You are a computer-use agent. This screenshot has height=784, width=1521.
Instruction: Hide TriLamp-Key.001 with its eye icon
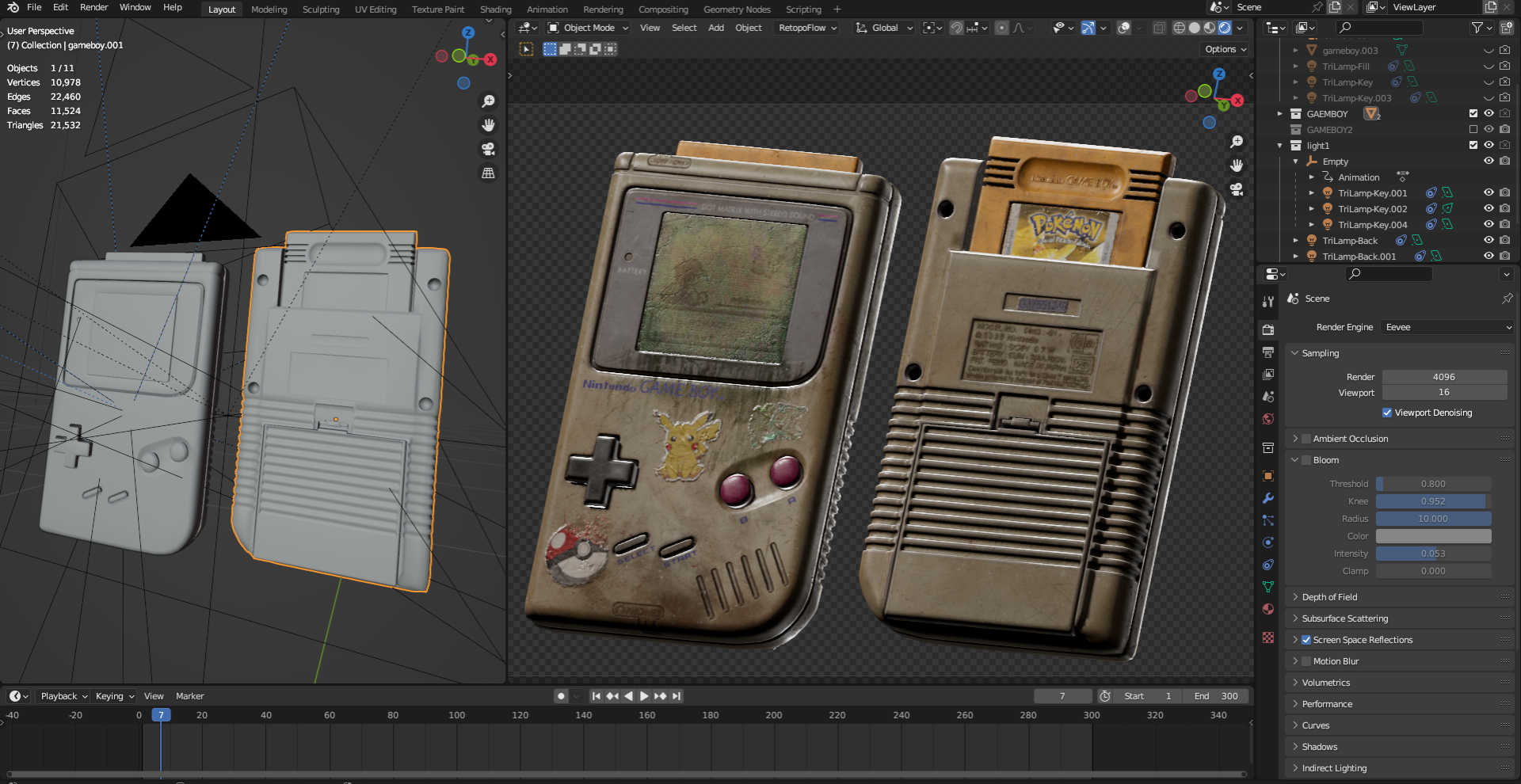[x=1489, y=192]
